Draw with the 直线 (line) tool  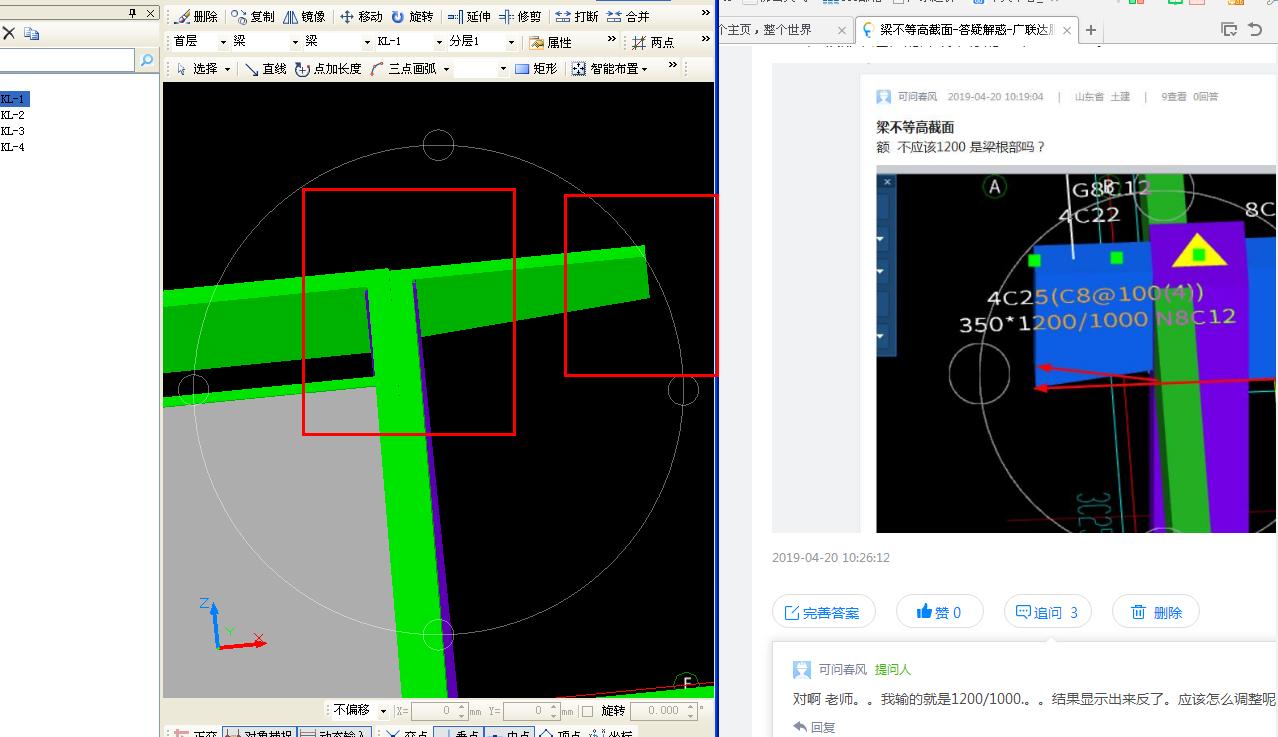(266, 69)
